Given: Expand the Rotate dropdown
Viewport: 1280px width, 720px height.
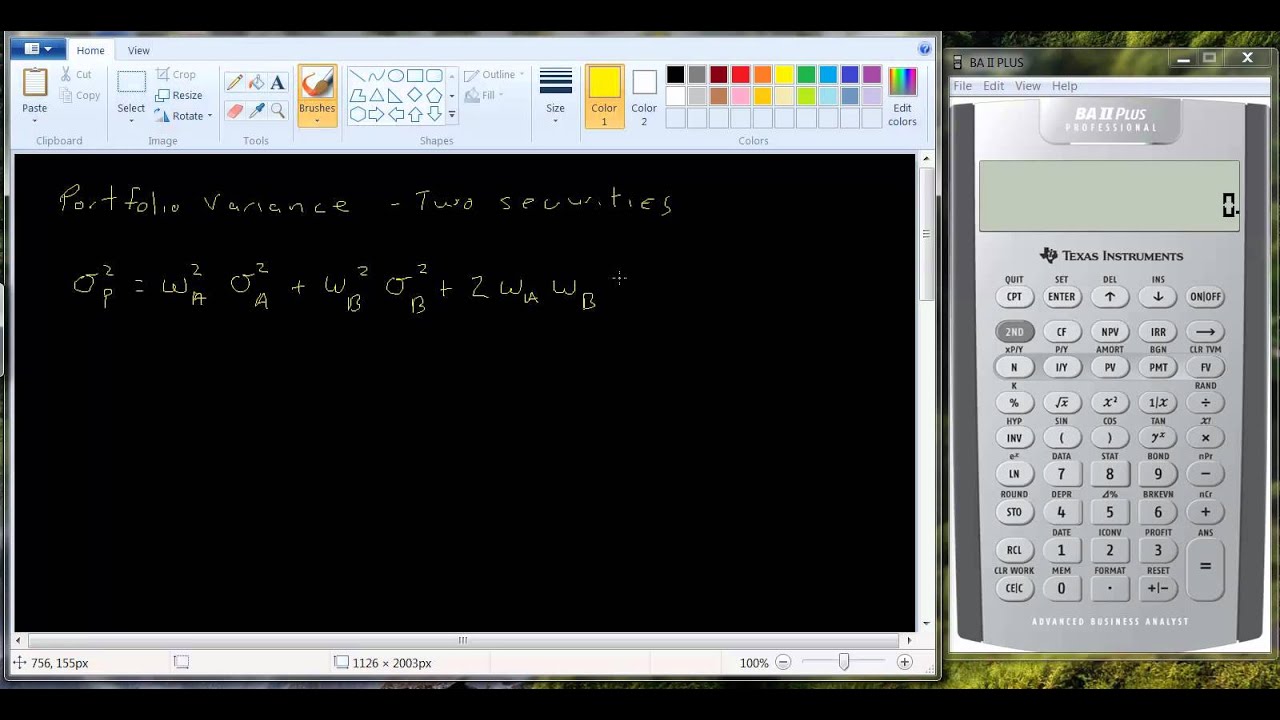Looking at the screenshot, I should click(x=184, y=116).
